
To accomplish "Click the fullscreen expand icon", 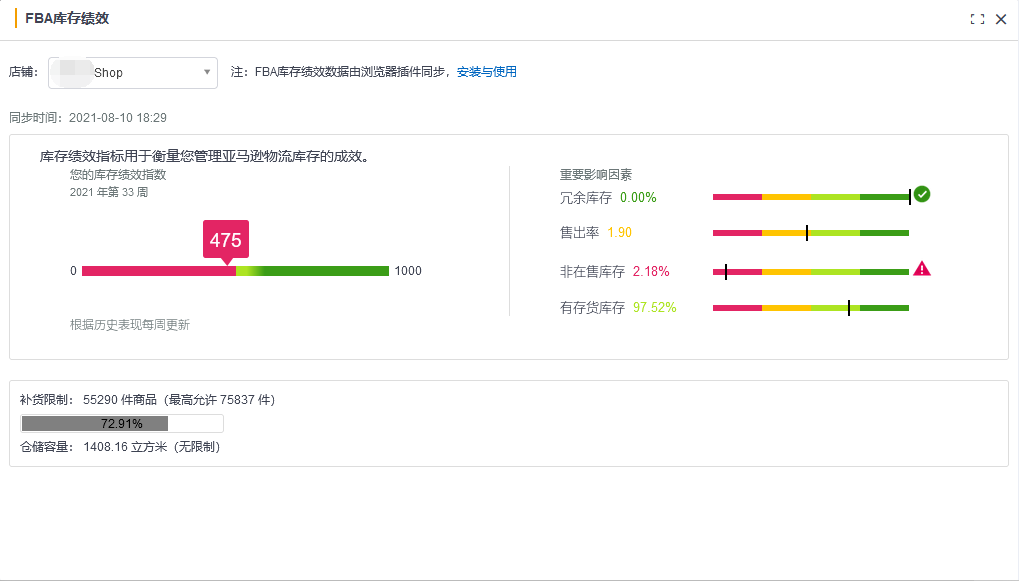I will point(977,19).
